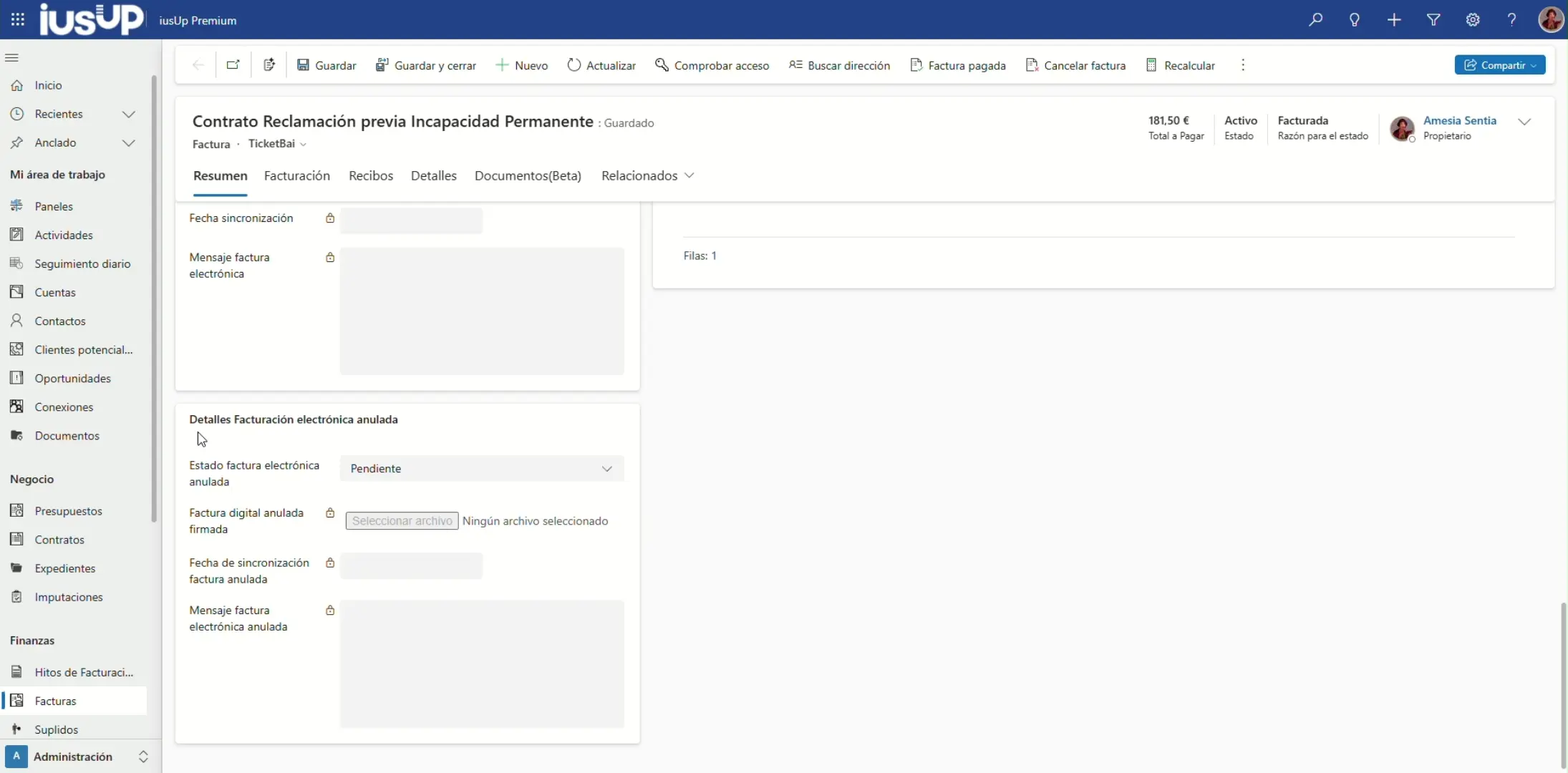Open the app launcher waffle icon
This screenshot has width=1568, height=773.
tap(18, 20)
